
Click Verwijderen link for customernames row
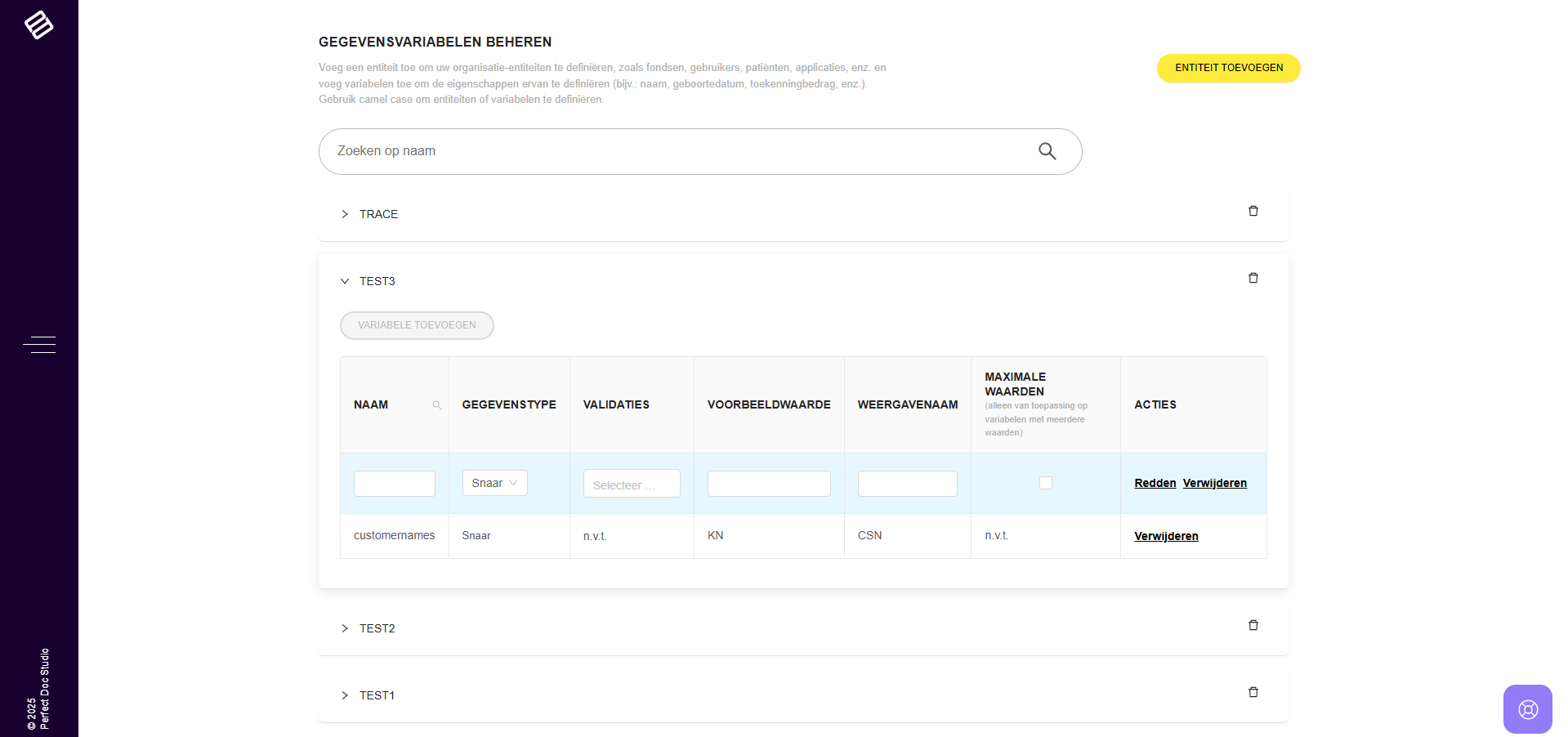[x=1166, y=536]
